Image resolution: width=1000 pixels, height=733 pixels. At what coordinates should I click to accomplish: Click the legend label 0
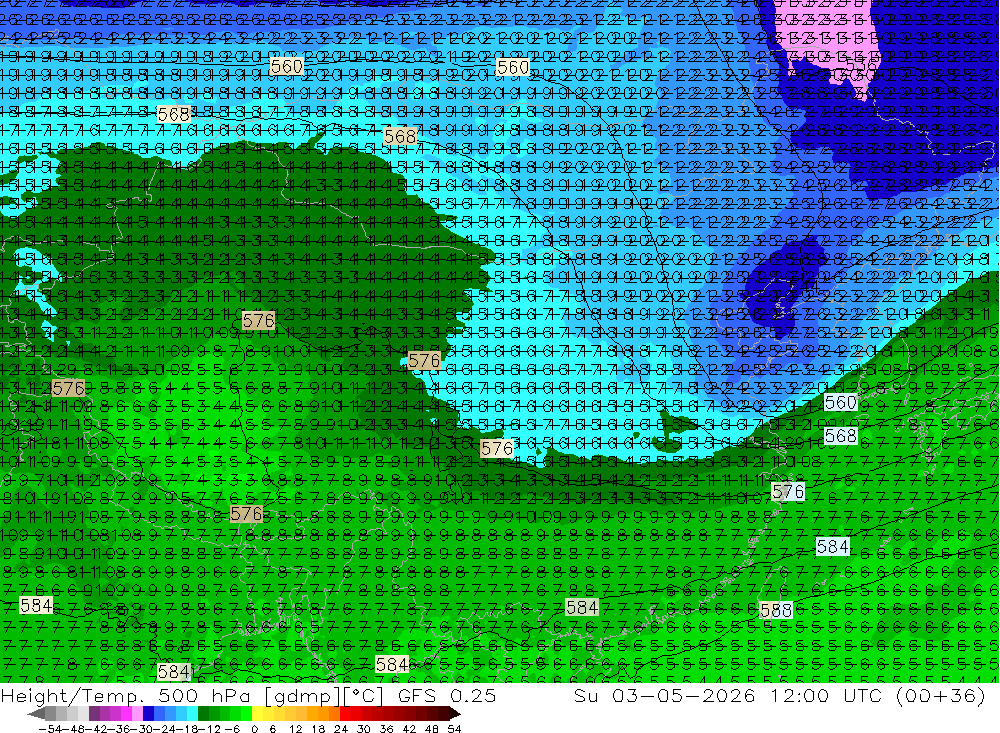pyautogui.click(x=254, y=729)
